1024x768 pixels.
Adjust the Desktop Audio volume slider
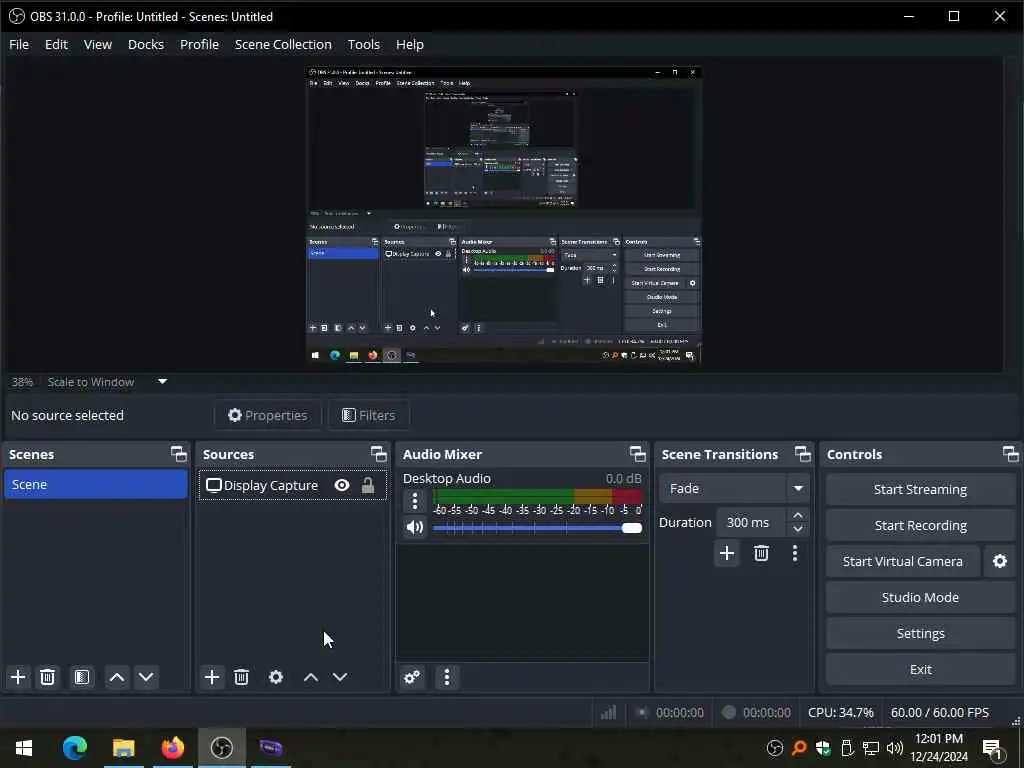pyautogui.click(x=537, y=528)
